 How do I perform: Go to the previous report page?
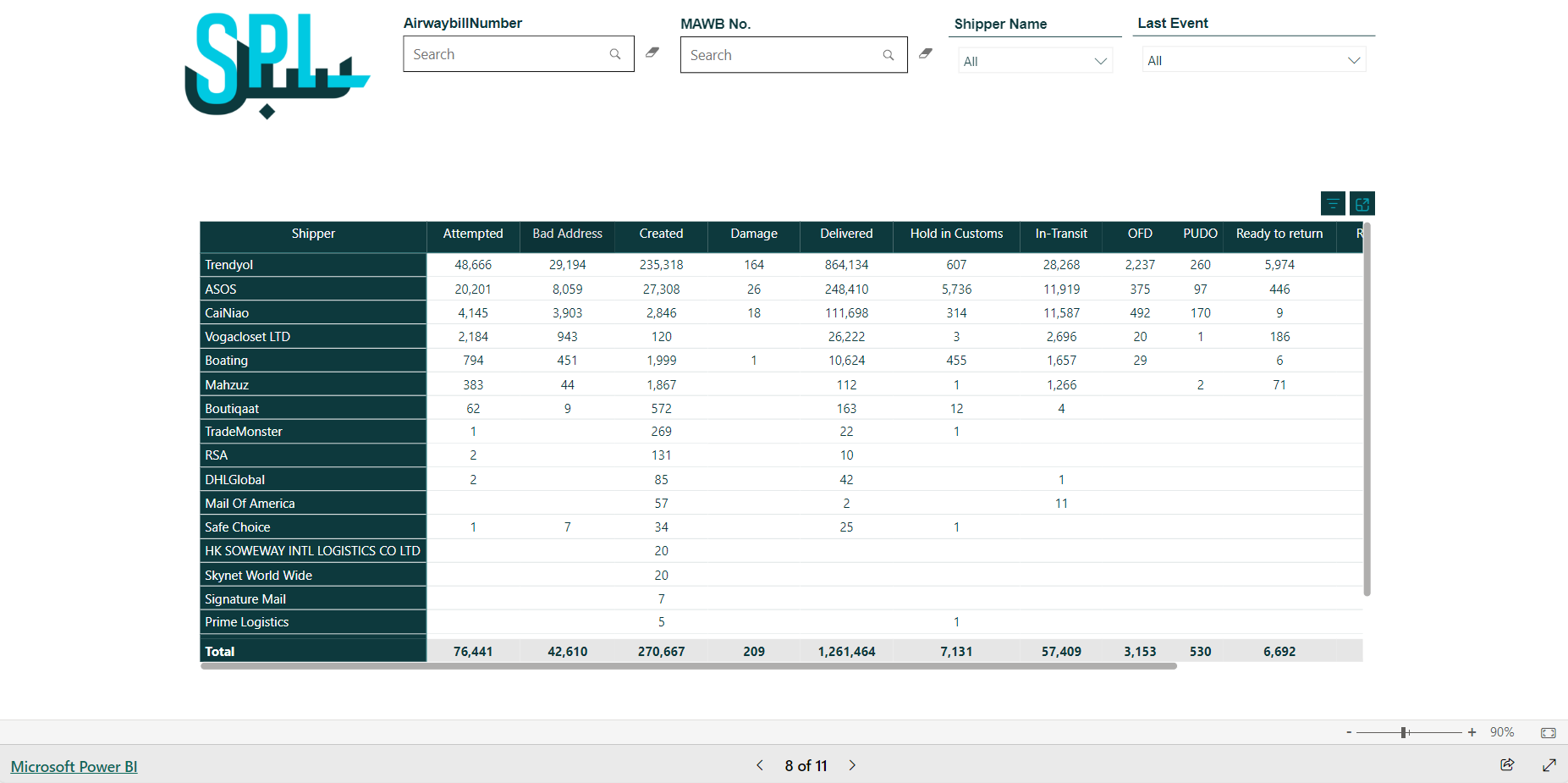coord(760,765)
